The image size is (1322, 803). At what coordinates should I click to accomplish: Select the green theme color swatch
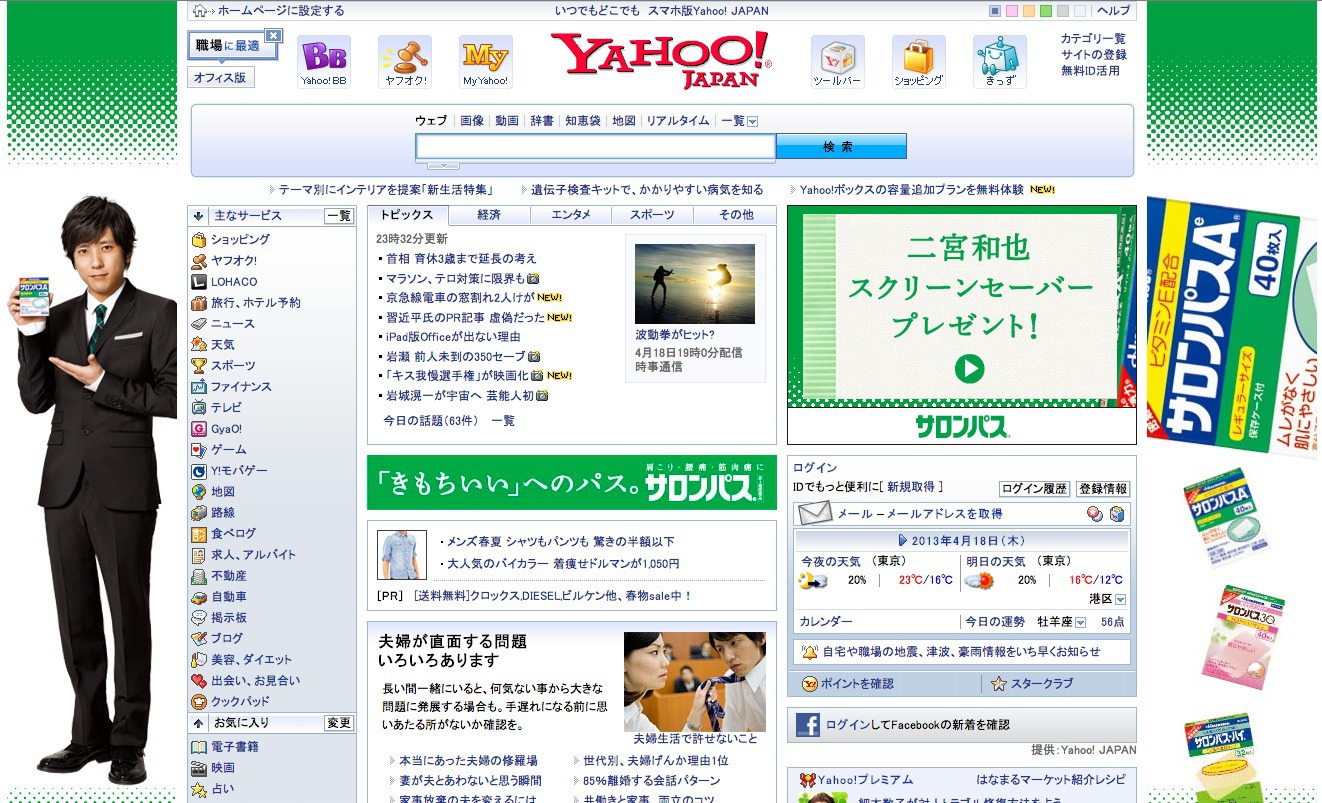(x=1046, y=11)
